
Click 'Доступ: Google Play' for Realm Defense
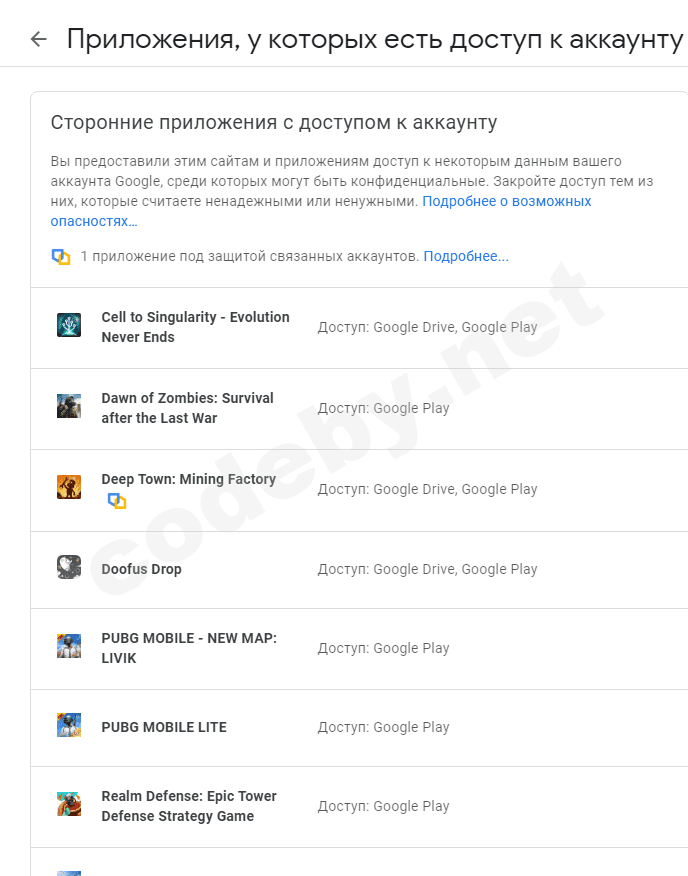point(383,807)
